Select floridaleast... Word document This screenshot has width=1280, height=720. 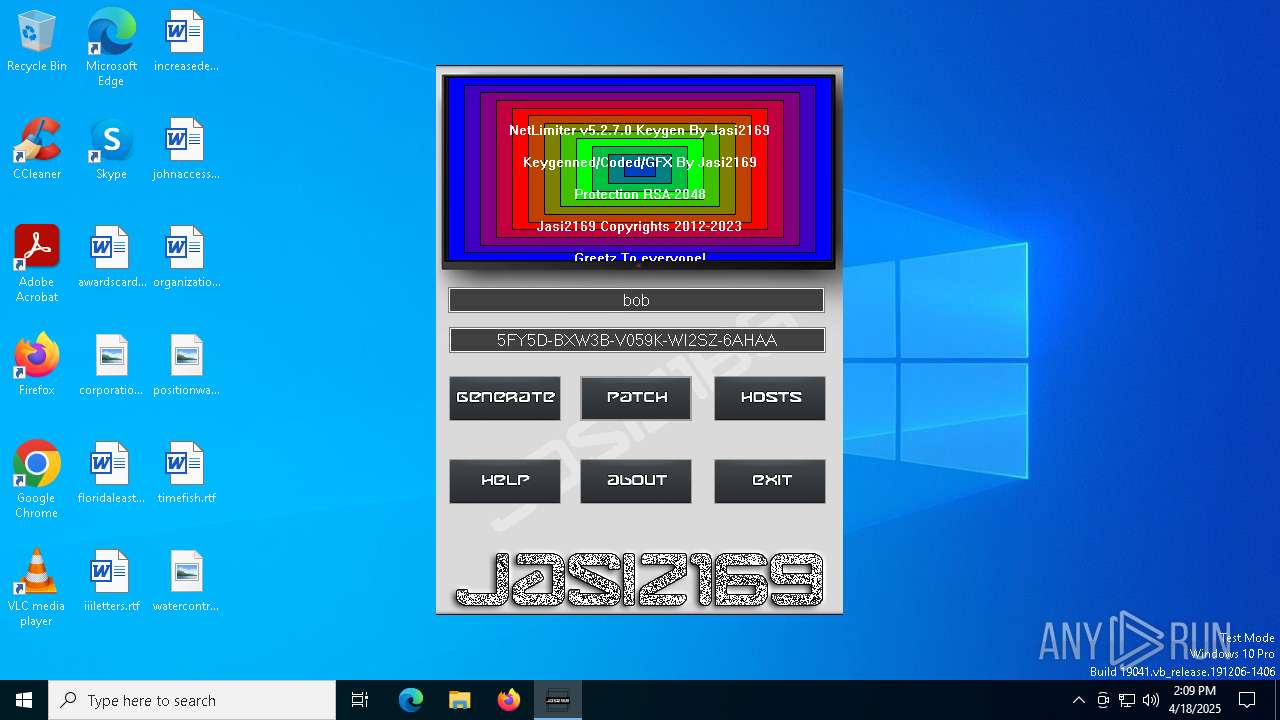pyautogui.click(x=111, y=474)
